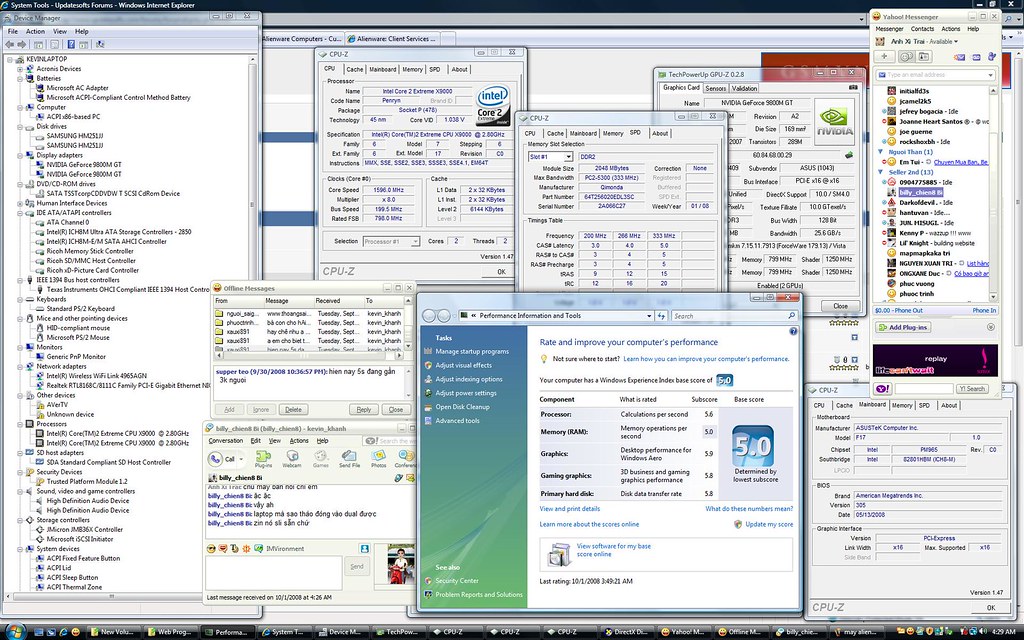Viewport: 1024px width, 640px height.
Task: Click the Forward arrow in Device Manager toolbar
Action: click(x=22, y=44)
